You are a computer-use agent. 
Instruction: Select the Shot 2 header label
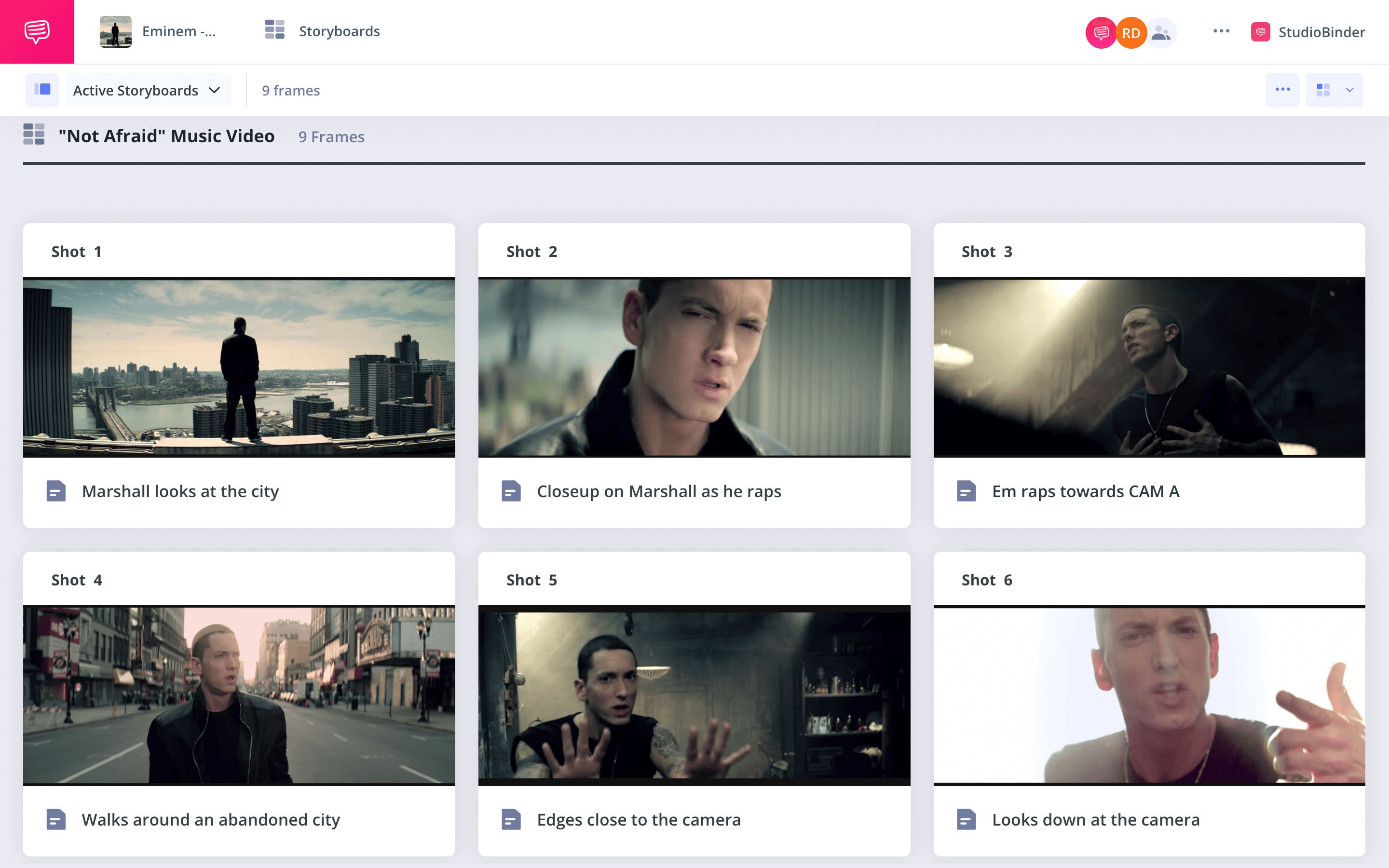click(x=531, y=251)
